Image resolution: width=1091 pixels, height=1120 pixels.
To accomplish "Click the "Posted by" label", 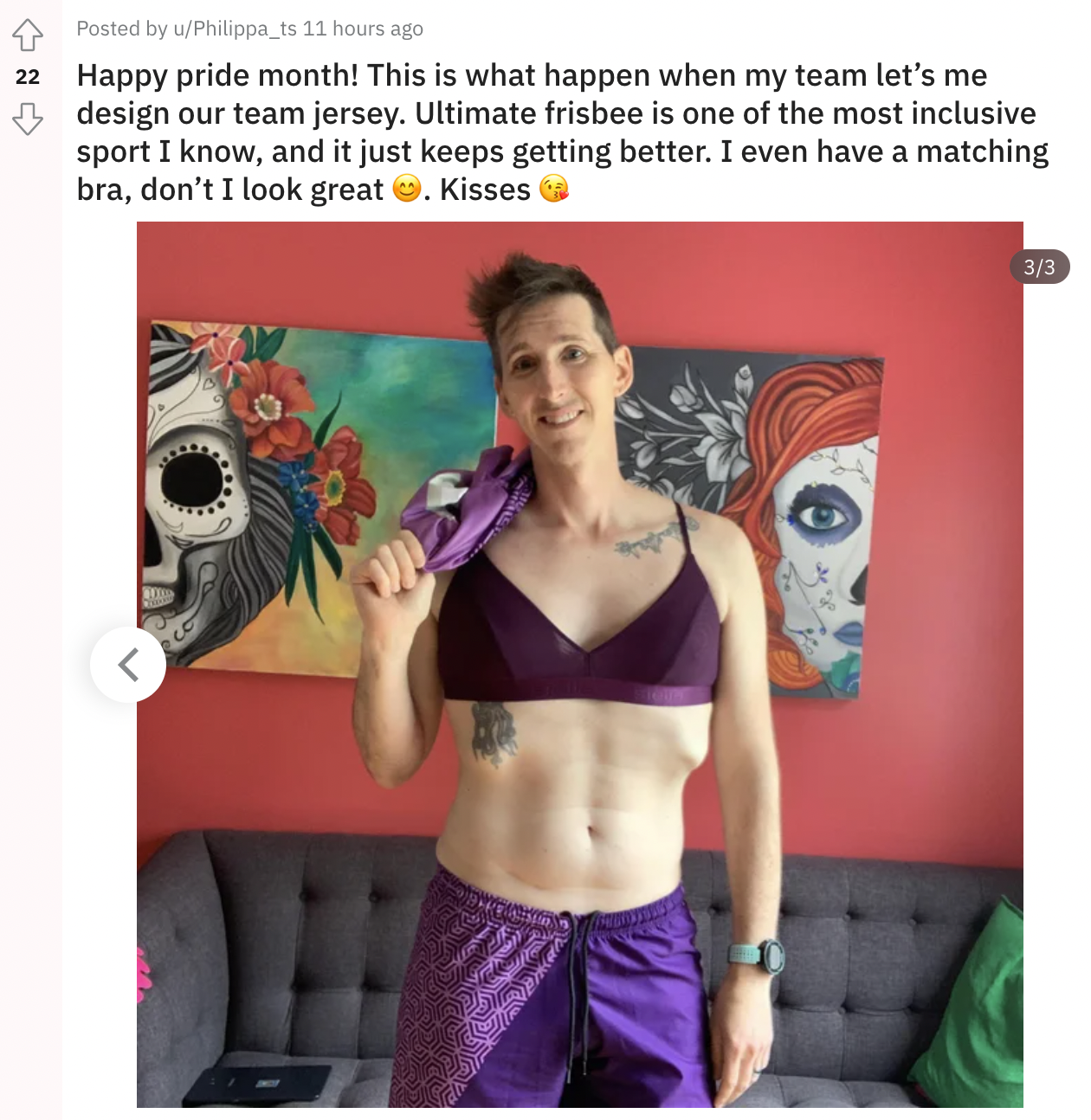I will click(x=122, y=29).
